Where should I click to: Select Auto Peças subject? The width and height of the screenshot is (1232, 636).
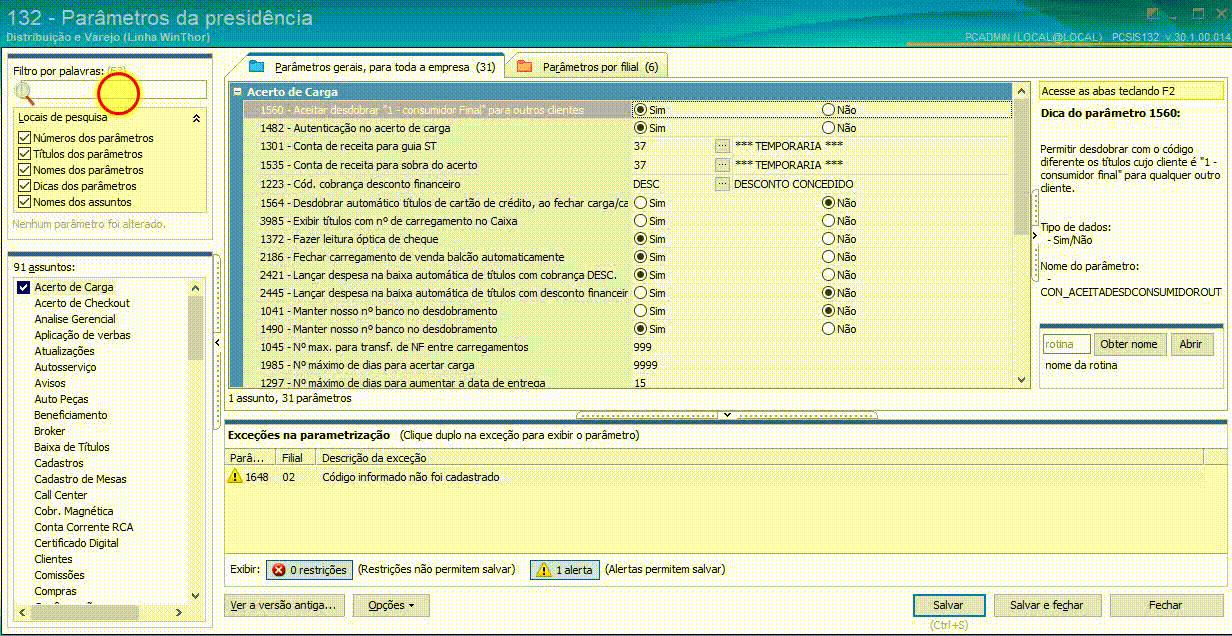click(61, 399)
